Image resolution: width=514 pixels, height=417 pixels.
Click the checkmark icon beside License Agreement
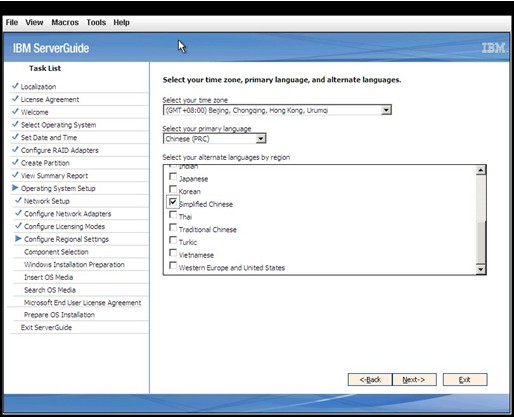[x=15, y=98]
